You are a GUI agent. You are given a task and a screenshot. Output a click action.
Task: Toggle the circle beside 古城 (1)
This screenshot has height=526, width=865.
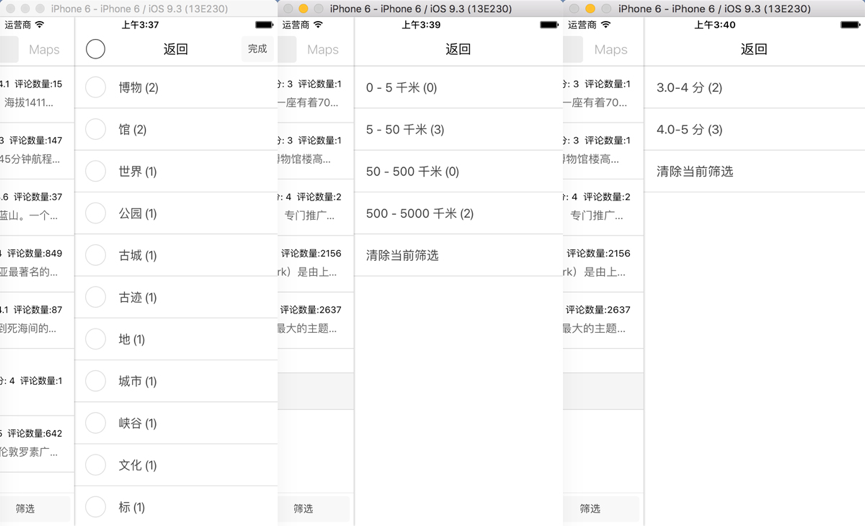click(x=96, y=255)
